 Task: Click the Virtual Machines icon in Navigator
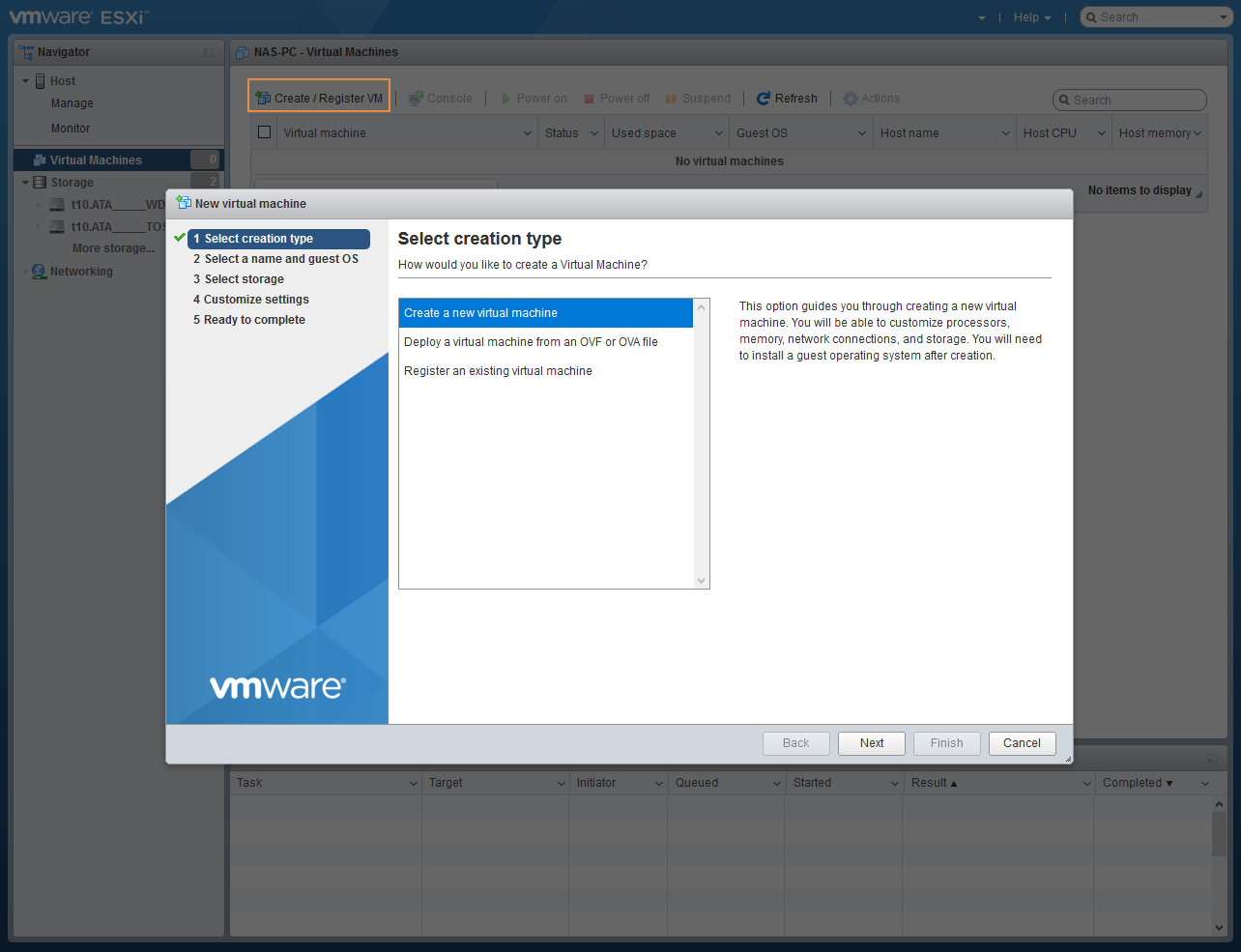41,160
